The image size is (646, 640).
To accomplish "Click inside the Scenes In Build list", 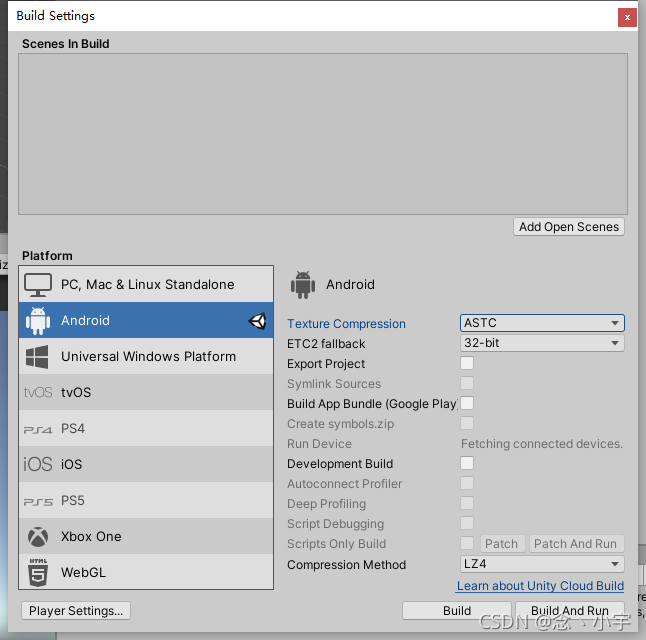I will [x=323, y=134].
